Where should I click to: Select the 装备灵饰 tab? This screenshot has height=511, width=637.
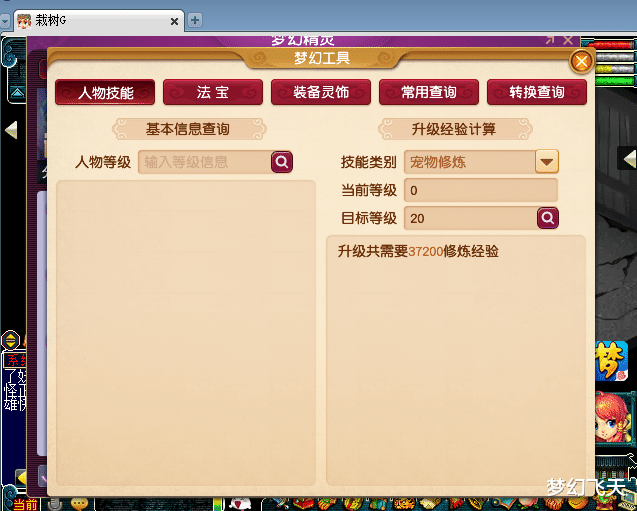pos(321,92)
